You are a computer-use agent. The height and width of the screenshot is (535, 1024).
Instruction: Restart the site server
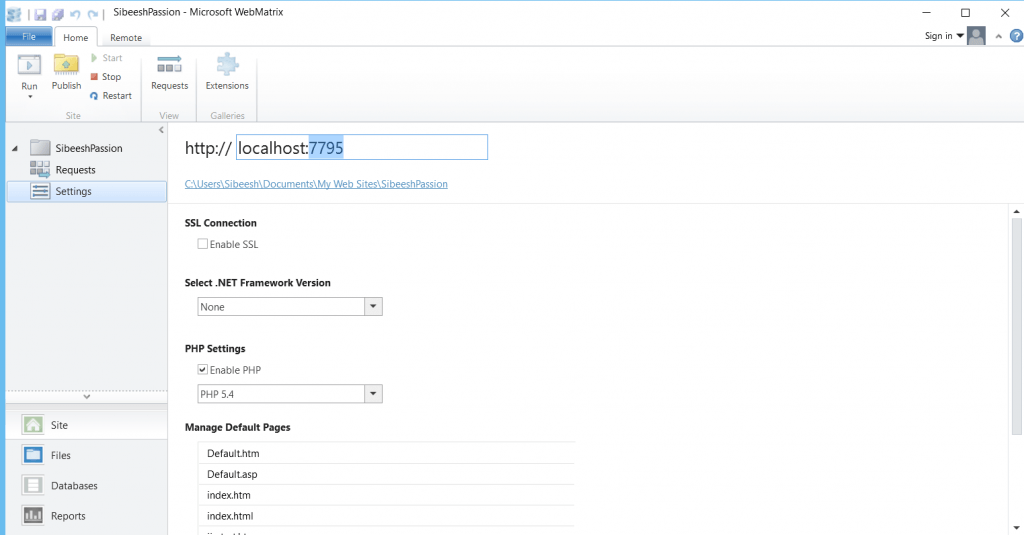pos(111,95)
